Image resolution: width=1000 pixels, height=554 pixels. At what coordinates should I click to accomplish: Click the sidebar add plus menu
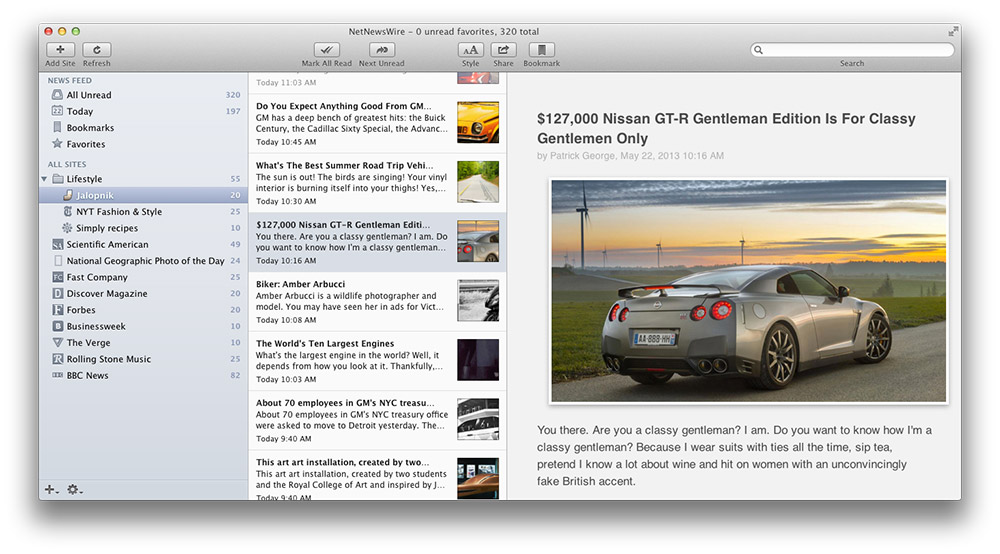pyautogui.click(x=51, y=490)
